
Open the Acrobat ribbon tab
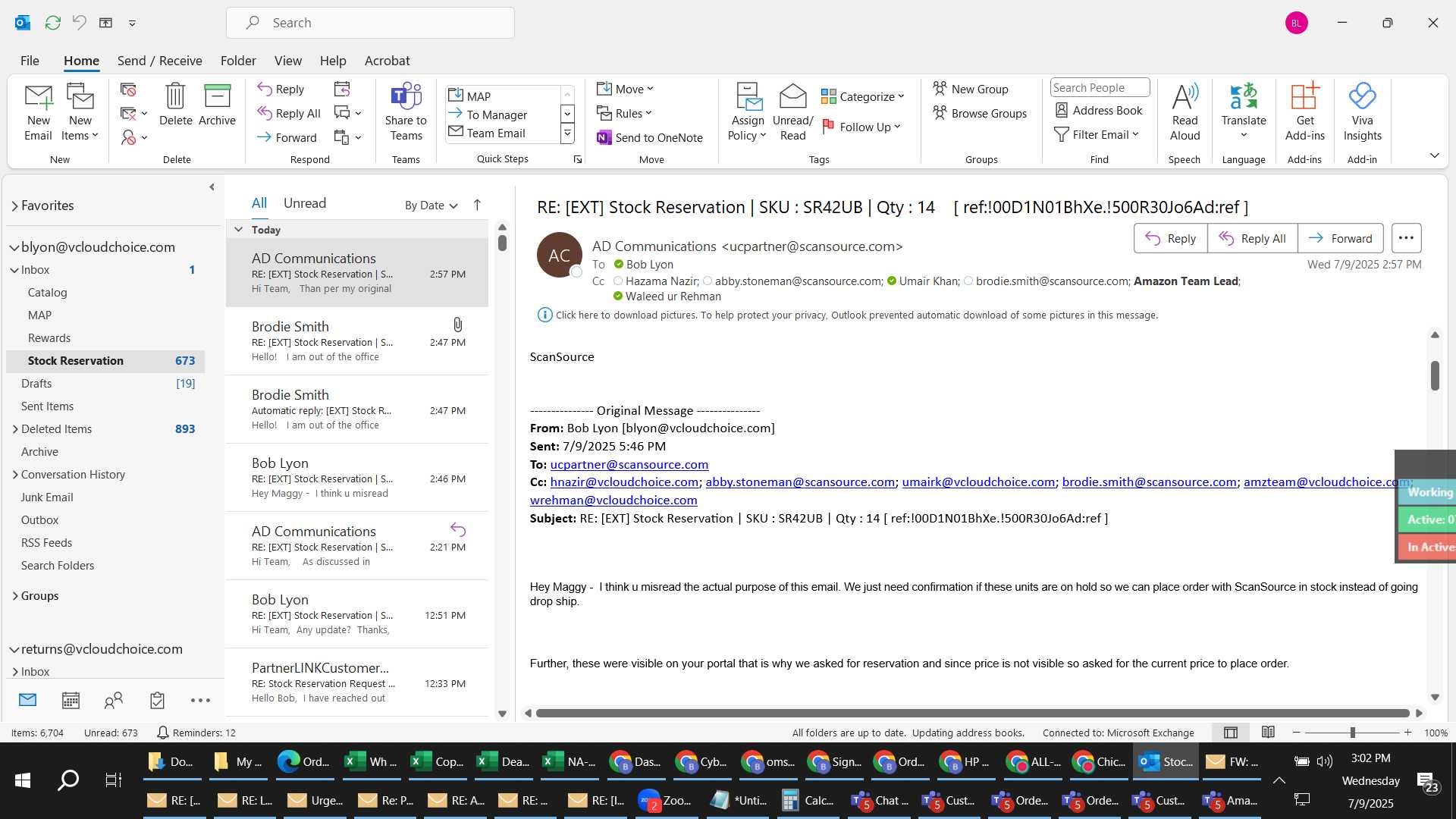pos(387,61)
